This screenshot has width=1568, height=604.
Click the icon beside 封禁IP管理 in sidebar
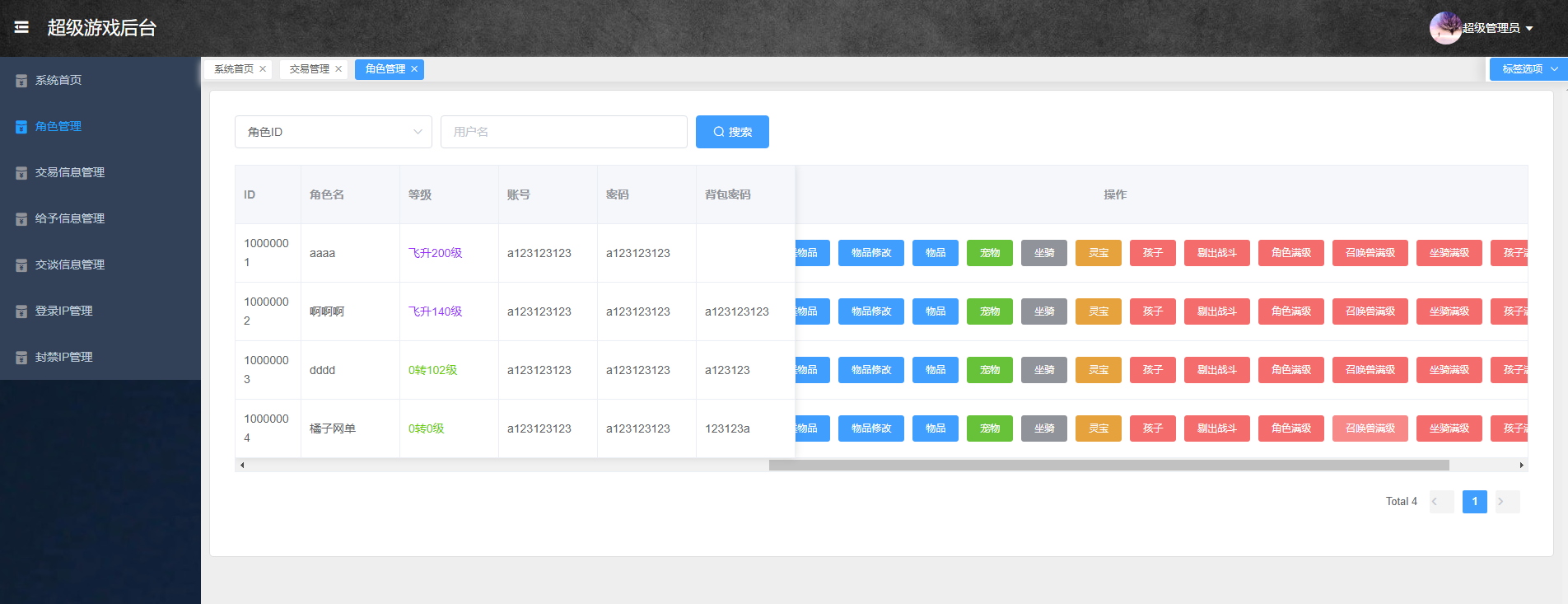click(x=21, y=358)
